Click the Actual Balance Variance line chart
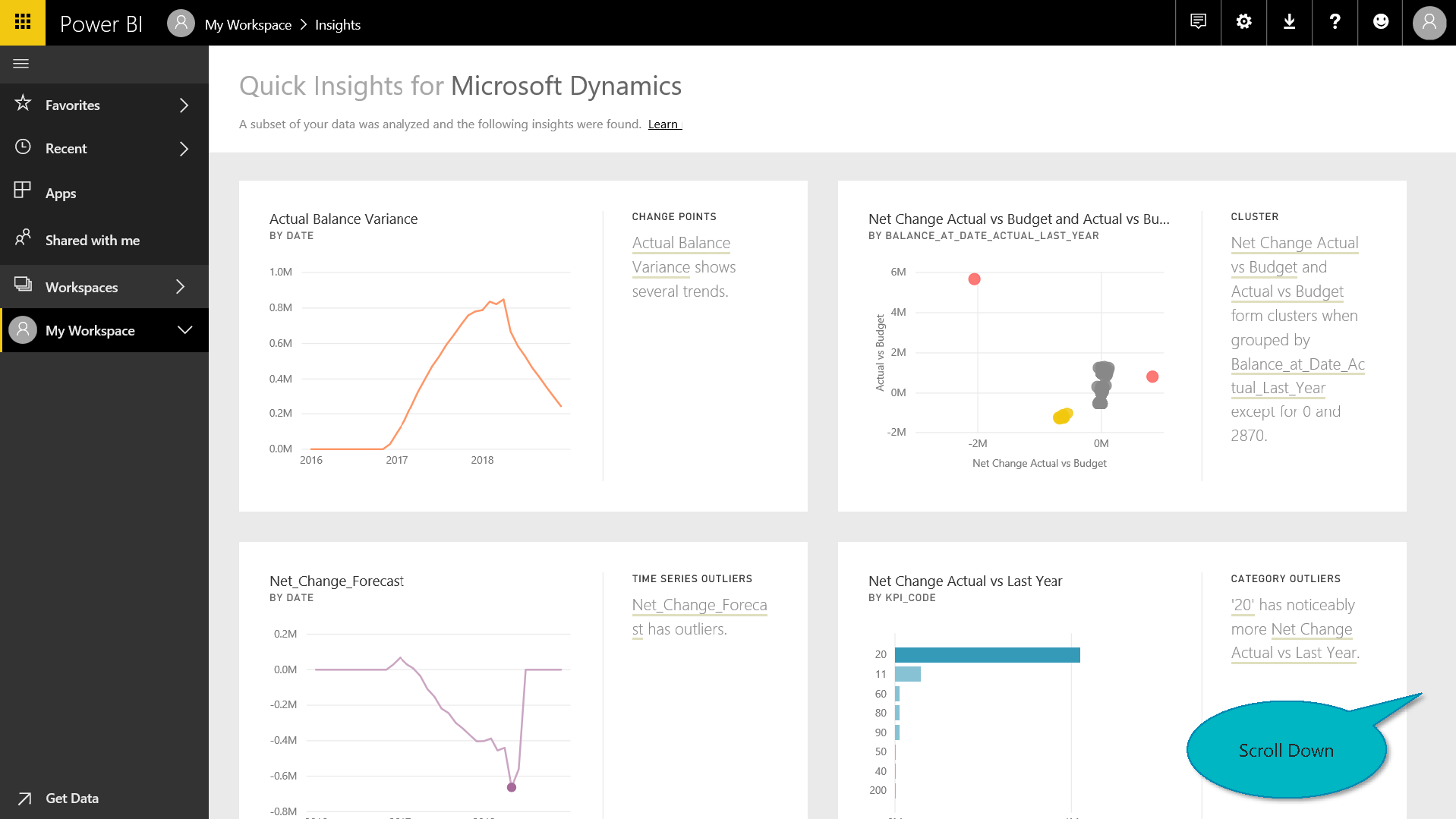The height and width of the screenshot is (819, 1456). [436, 364]
